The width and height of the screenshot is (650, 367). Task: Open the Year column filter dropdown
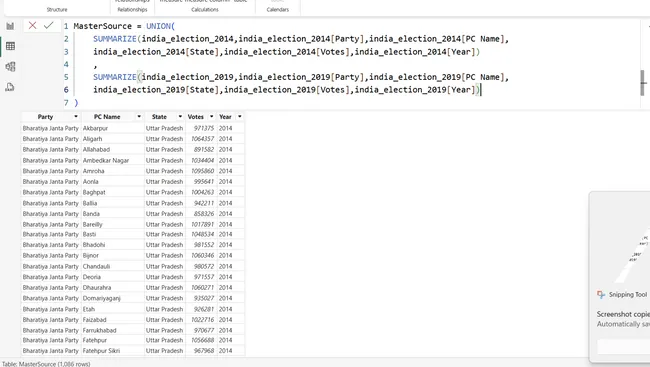[x=240, y=117]
